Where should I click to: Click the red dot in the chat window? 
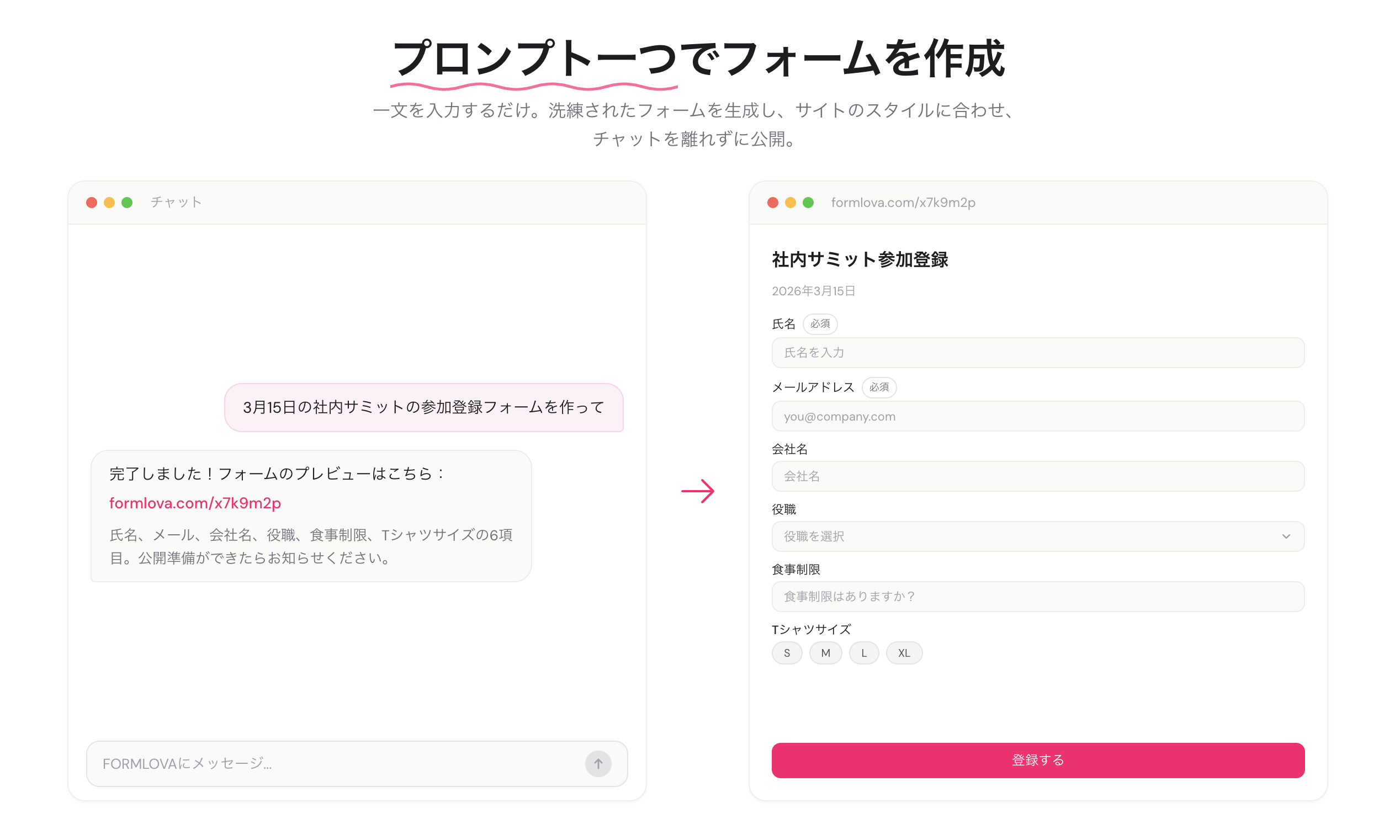click(92, 203)
